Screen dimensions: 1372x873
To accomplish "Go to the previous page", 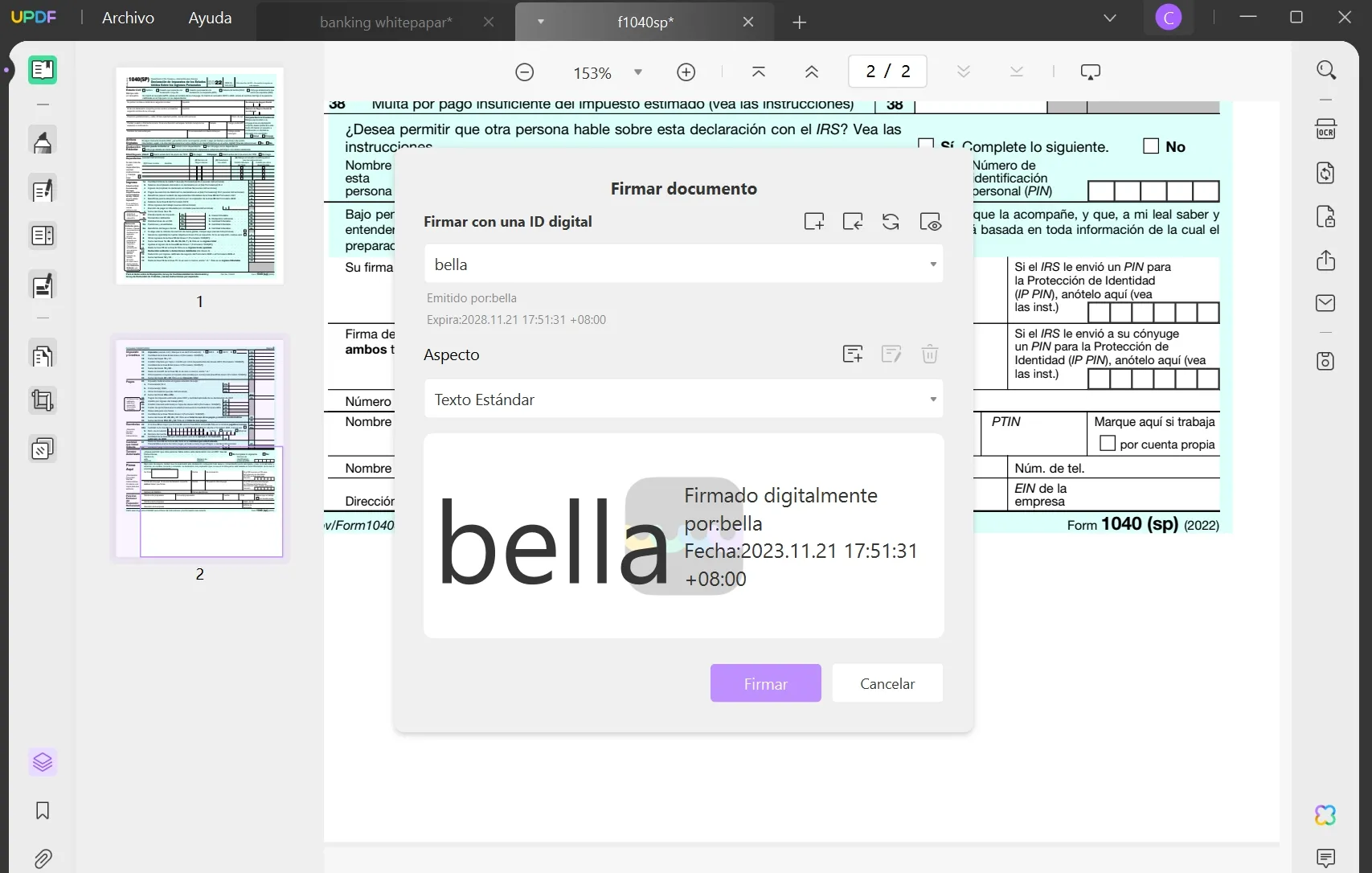I will coord(812,72).
